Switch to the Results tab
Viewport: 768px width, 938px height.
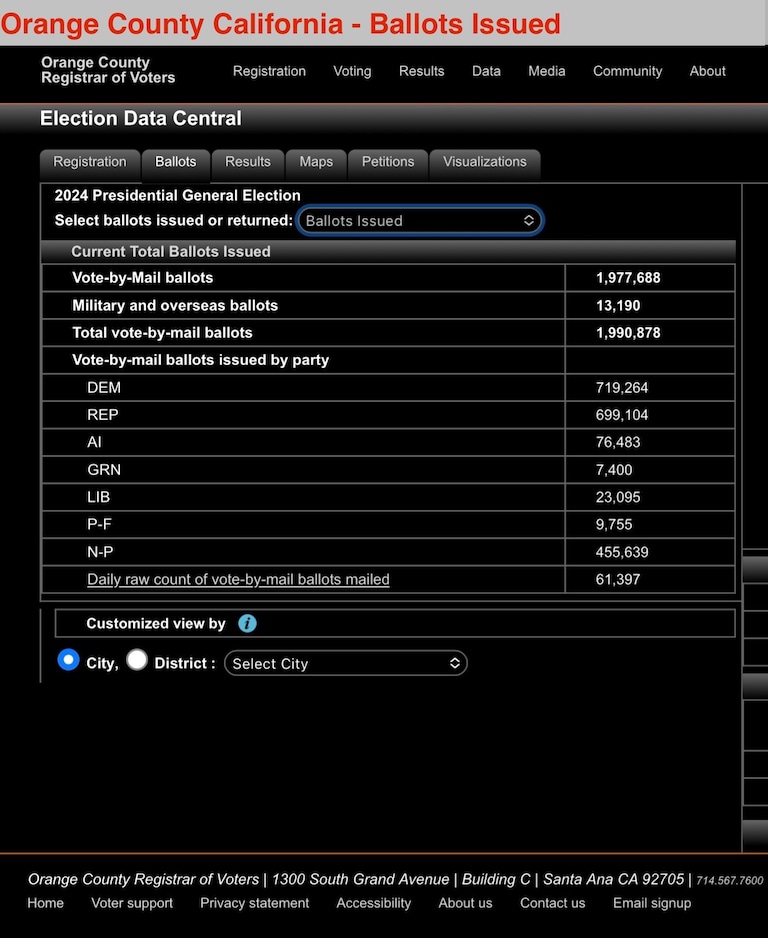248,162
